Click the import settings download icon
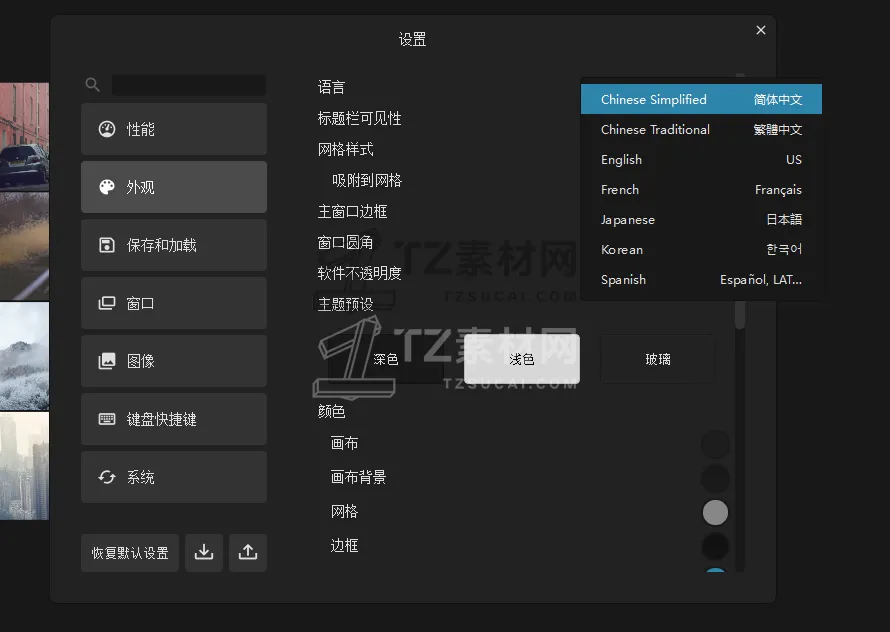Viewport: 890px width, 632px height. (x=204, y=553)
